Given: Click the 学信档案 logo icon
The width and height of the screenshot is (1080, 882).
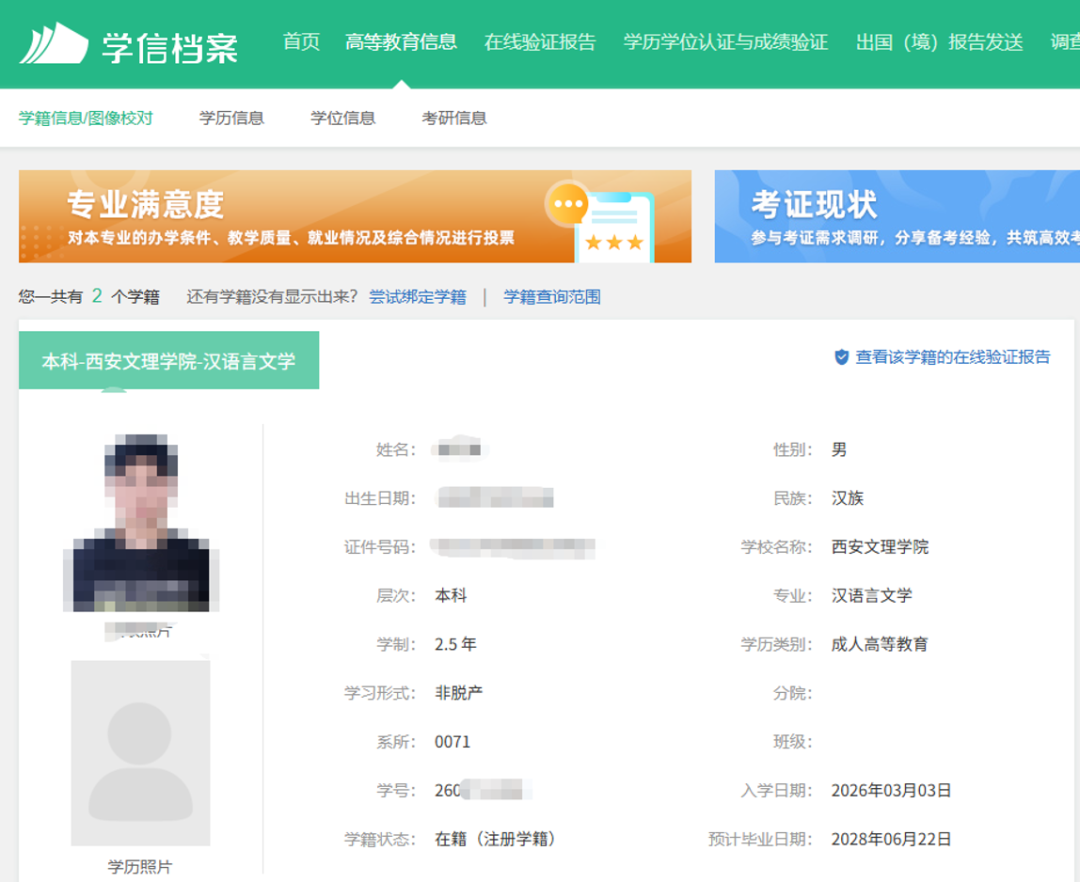Looking at the screenshot, I should [x=54, y=43].
